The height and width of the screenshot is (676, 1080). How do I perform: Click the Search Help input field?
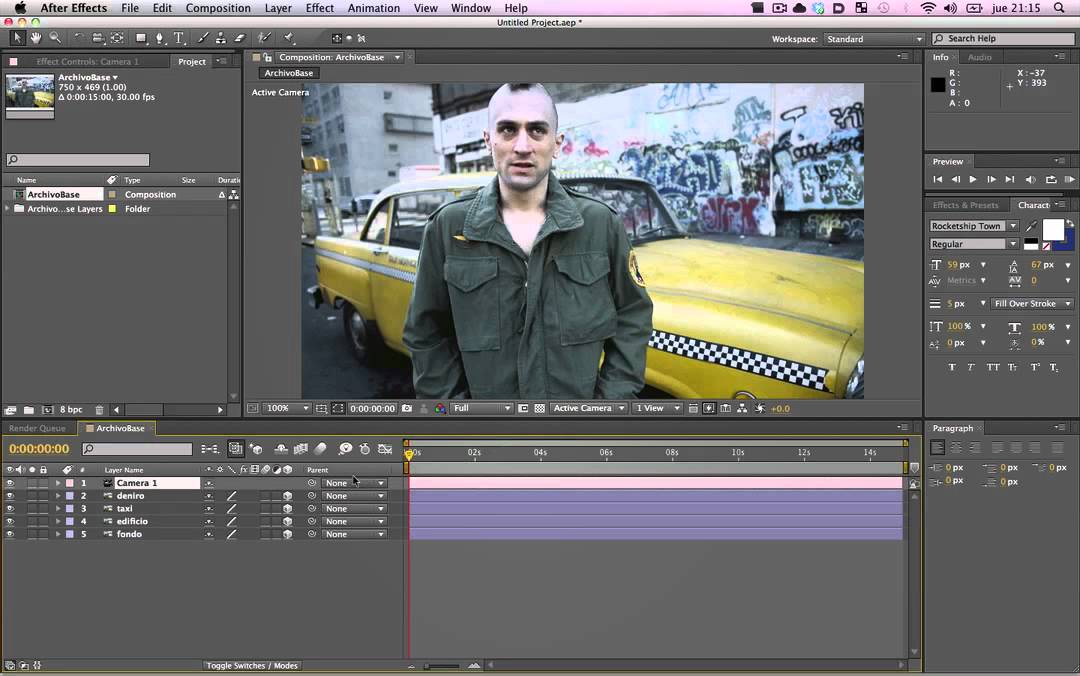(1003, 39)
